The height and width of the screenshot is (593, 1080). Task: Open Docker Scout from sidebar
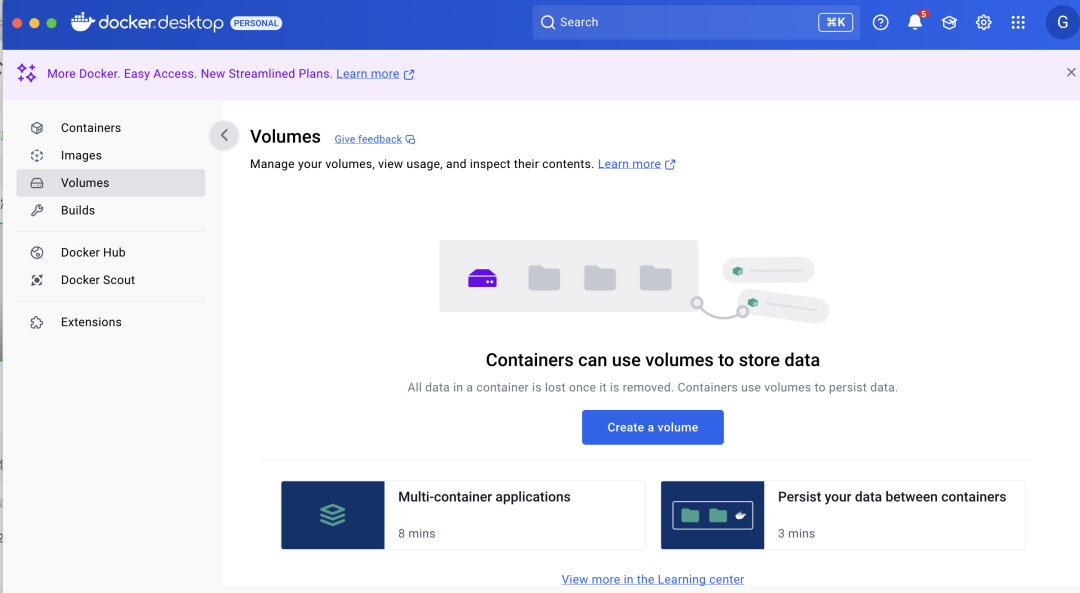(x=110, y=280)
